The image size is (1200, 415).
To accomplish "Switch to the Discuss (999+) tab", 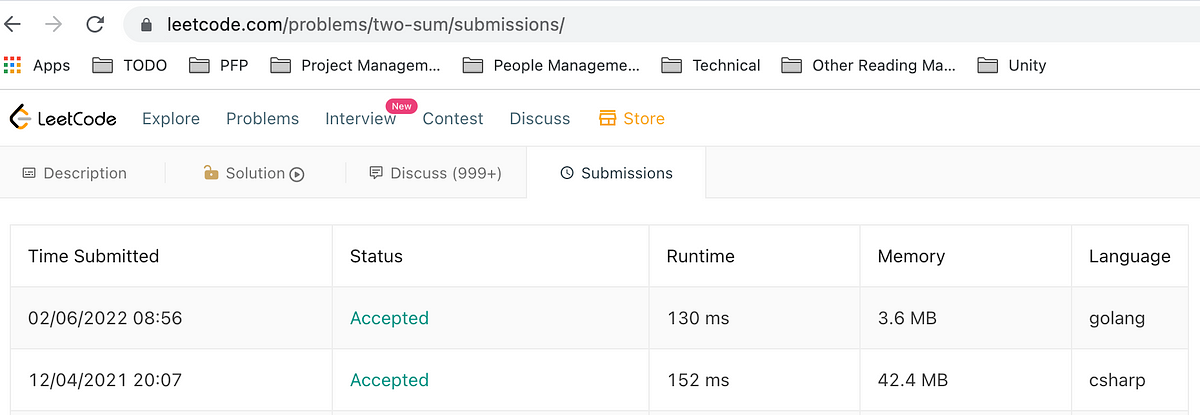I will click(x=435, y=173).
